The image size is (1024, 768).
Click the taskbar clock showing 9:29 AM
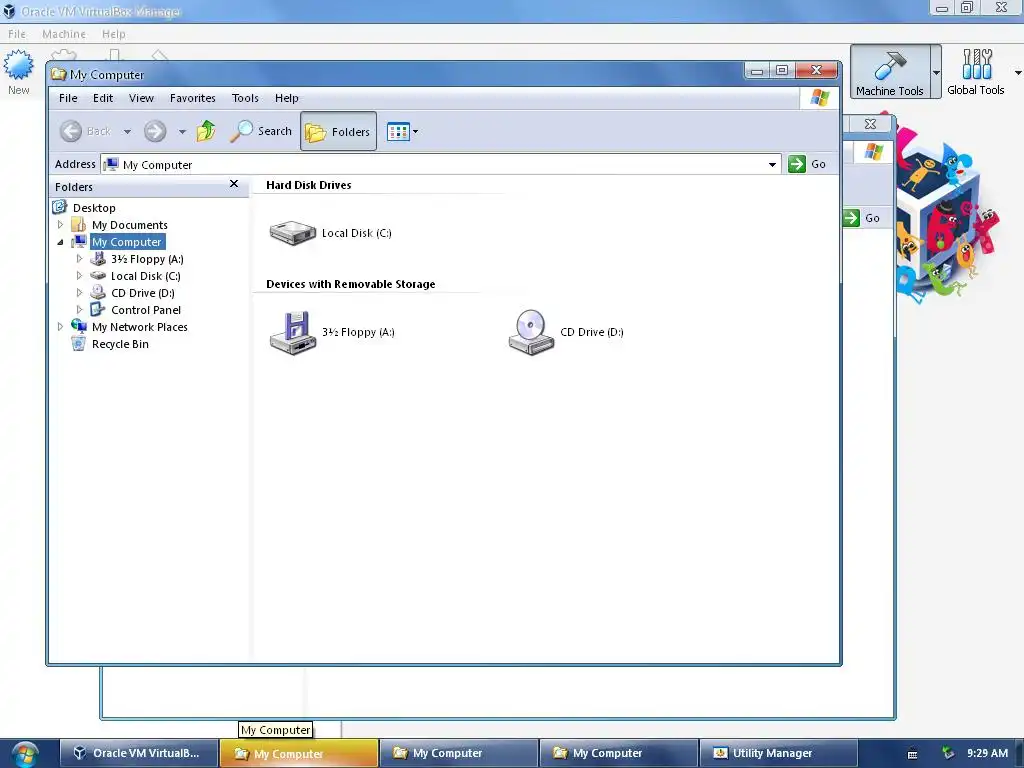[987, 753]
